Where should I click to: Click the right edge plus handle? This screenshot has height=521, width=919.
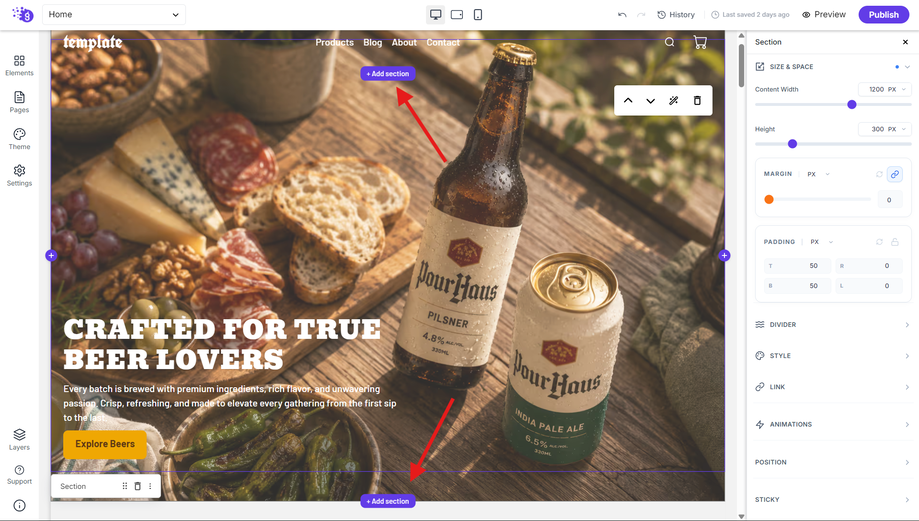point(724,256)
